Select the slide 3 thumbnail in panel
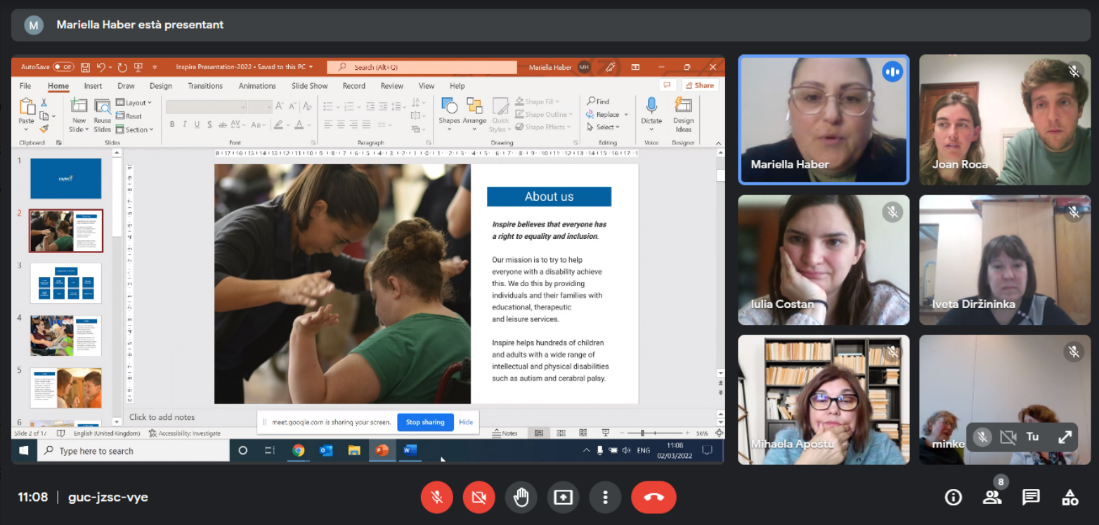This screenshot has height=525, width=1099. 66,283
